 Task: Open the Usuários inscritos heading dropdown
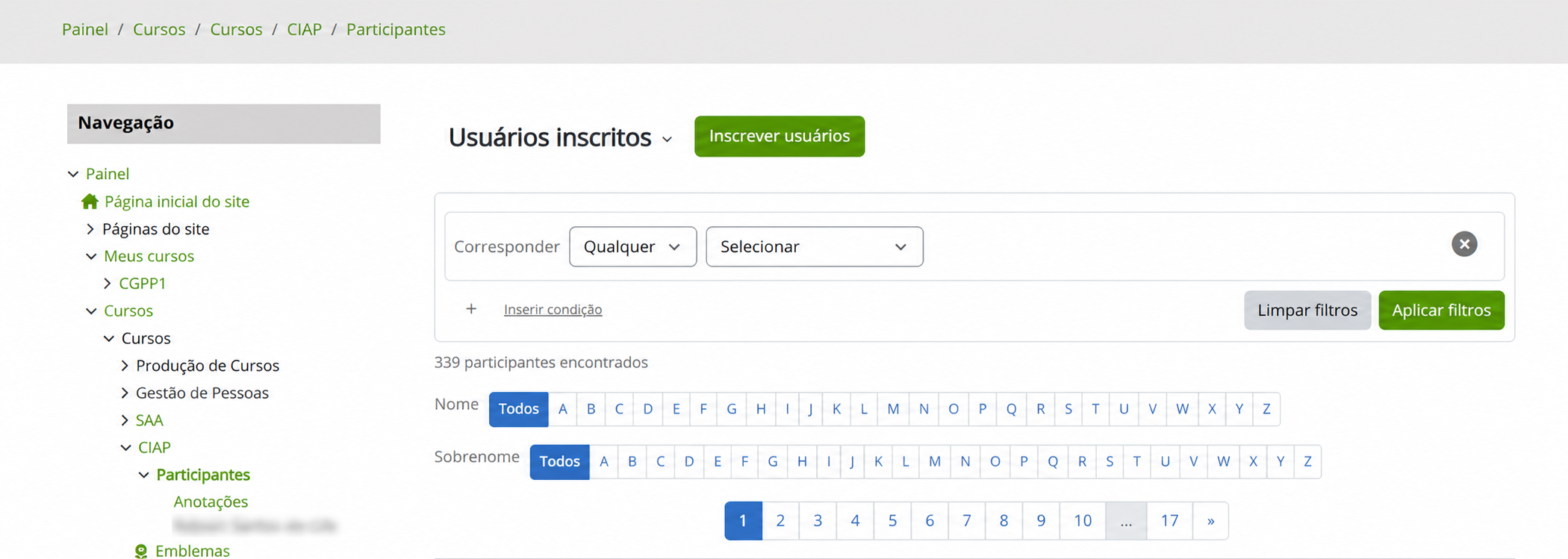tap(667, 140)
